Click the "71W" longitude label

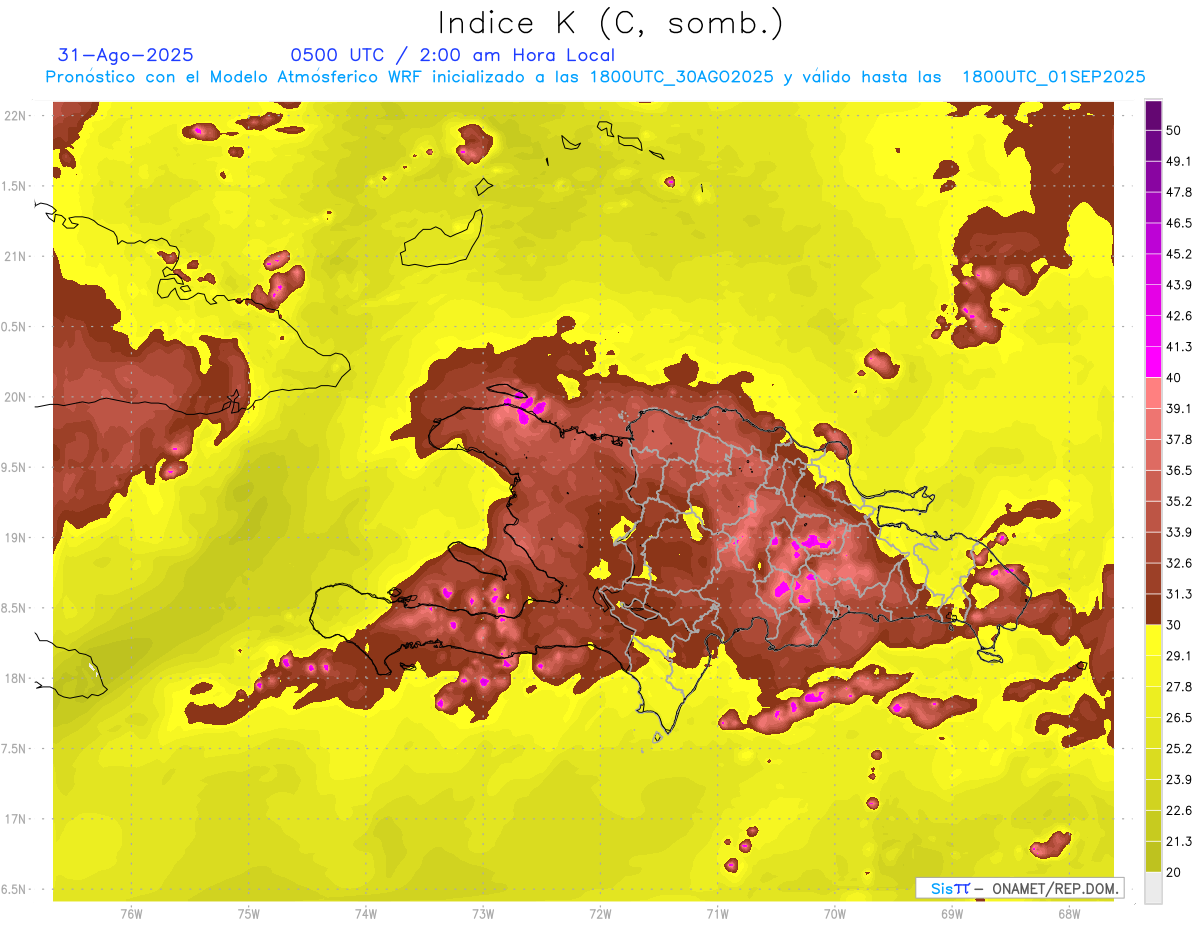(717, 914)
